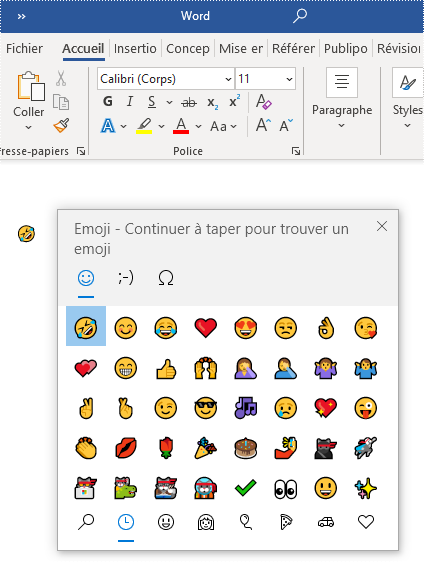Switch to the Révision tab

[x=399, y=48]
